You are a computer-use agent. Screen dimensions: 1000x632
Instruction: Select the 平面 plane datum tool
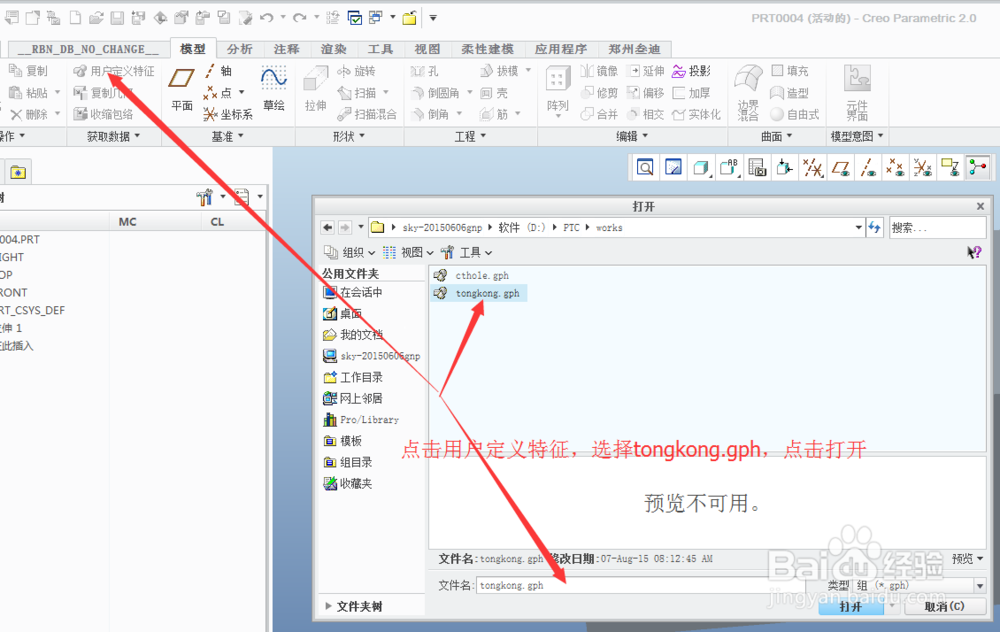click(x=182, y=90)
